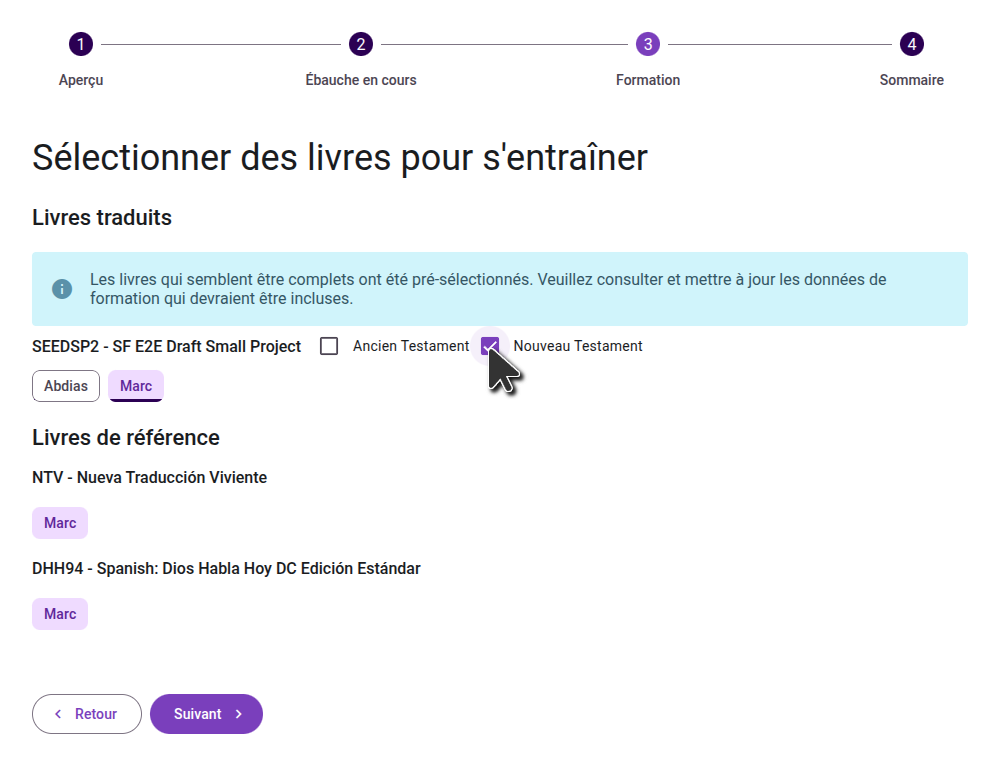The image size is (1000, 776).
Task: Click the step 3 circle icon
Action: tap(648, 44)
